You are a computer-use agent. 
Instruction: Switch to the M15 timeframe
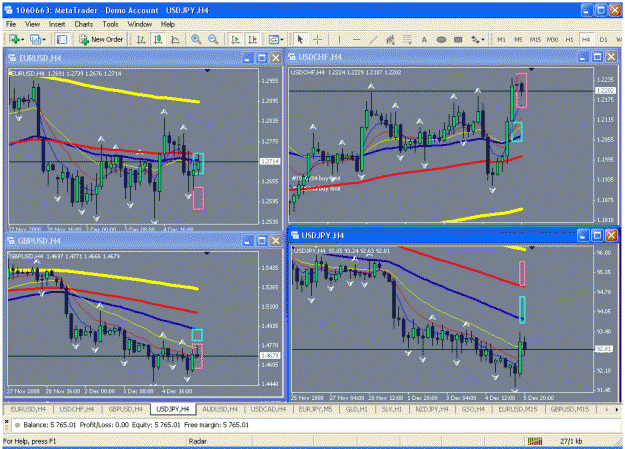click(x=535, y=39)
